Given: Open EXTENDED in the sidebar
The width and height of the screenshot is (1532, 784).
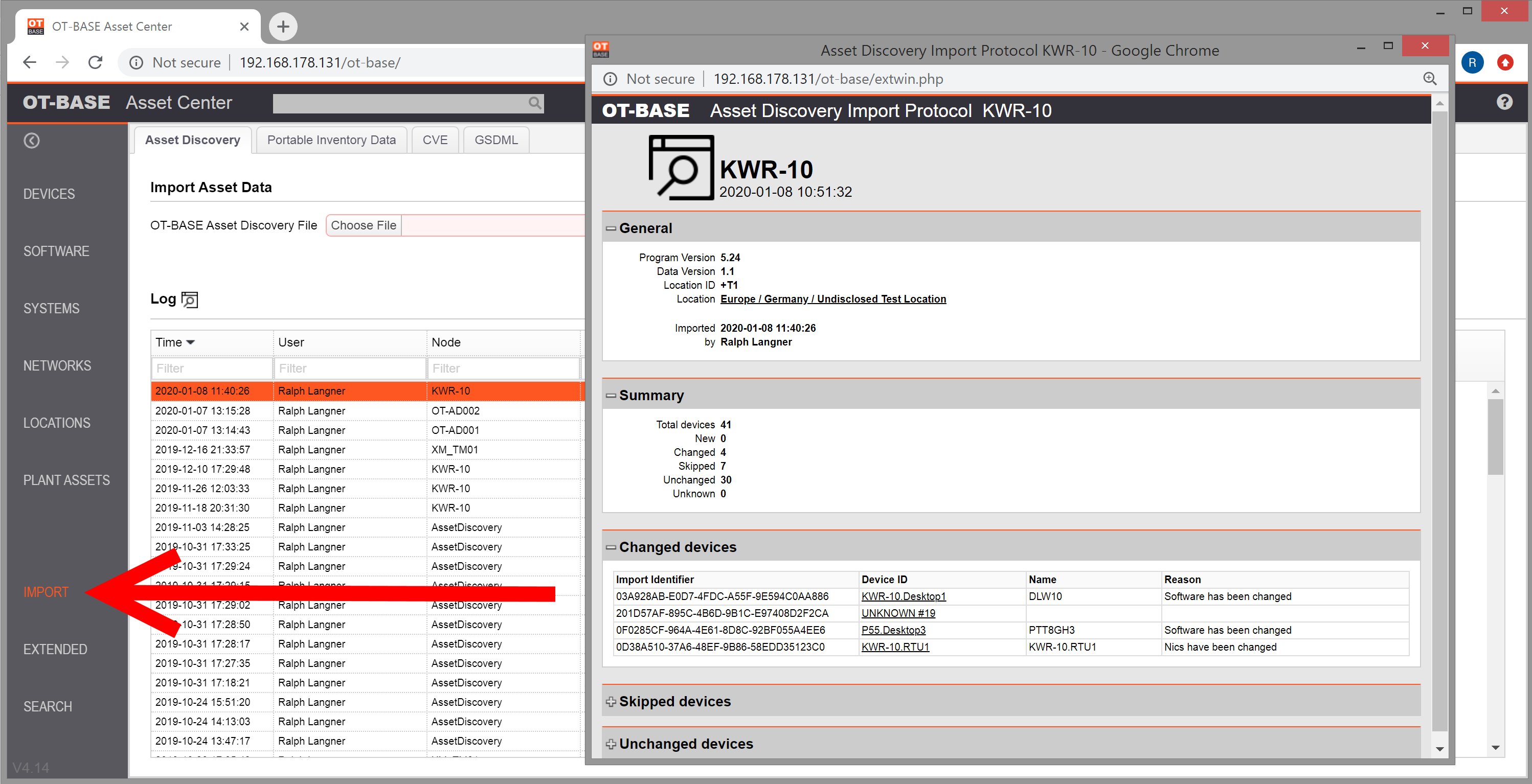Looking at the screenshot, I should click(55, 649).
